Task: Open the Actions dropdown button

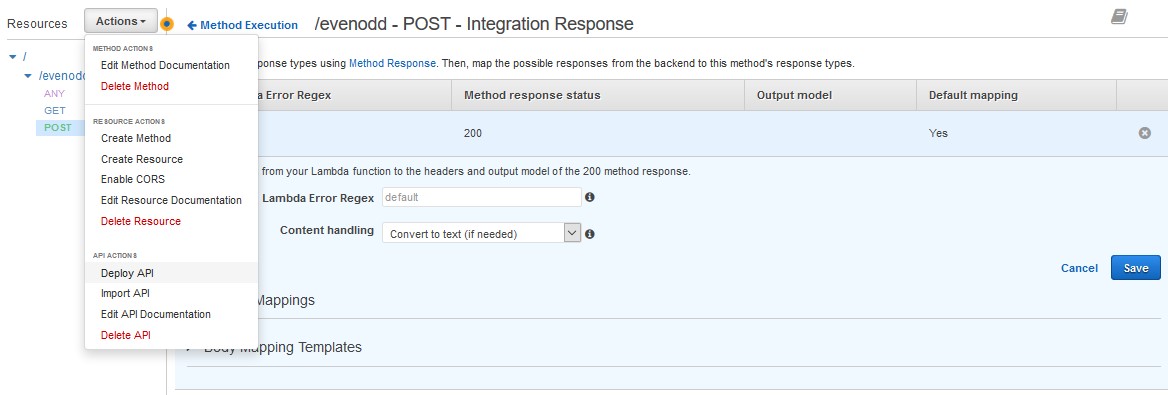Action: pos(121,22)
